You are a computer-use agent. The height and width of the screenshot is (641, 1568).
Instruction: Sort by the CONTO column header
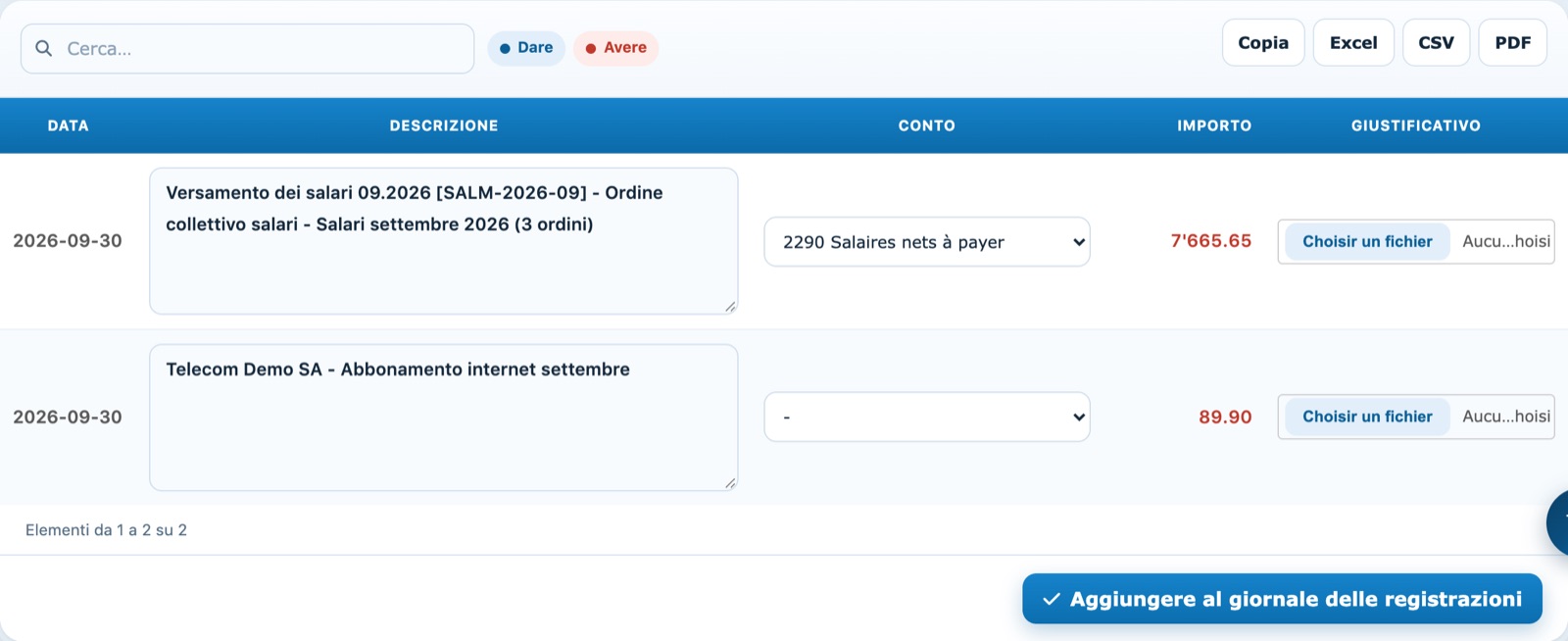pos(927,125)
